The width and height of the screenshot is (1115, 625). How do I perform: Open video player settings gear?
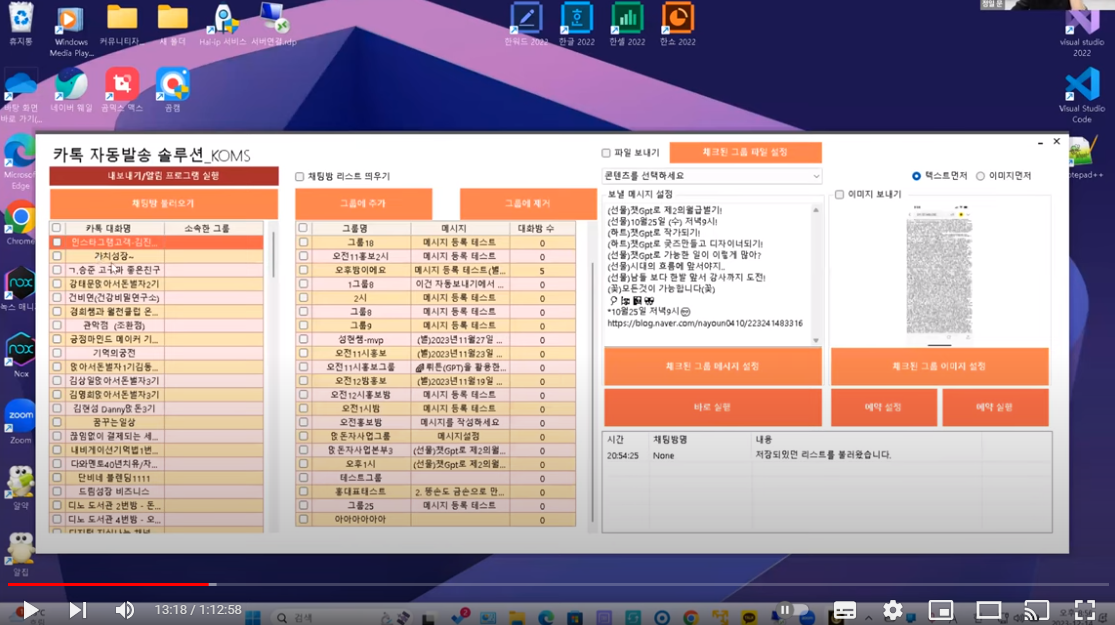point(892,609)
